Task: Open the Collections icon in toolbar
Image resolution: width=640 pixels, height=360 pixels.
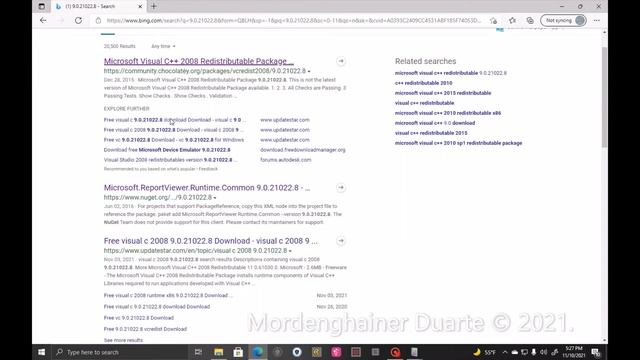Action: [530, 20]
